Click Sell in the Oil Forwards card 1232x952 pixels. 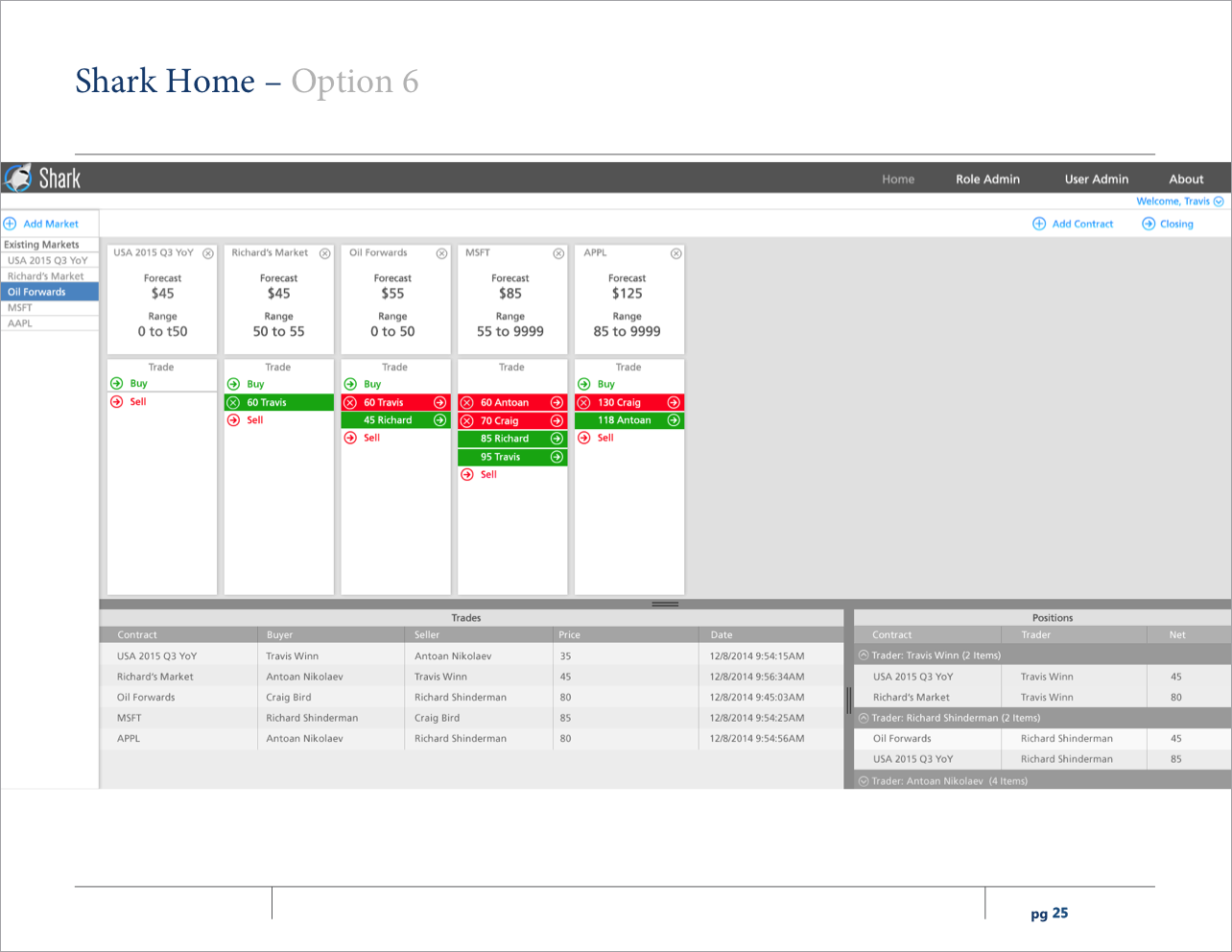coord(371,438)
